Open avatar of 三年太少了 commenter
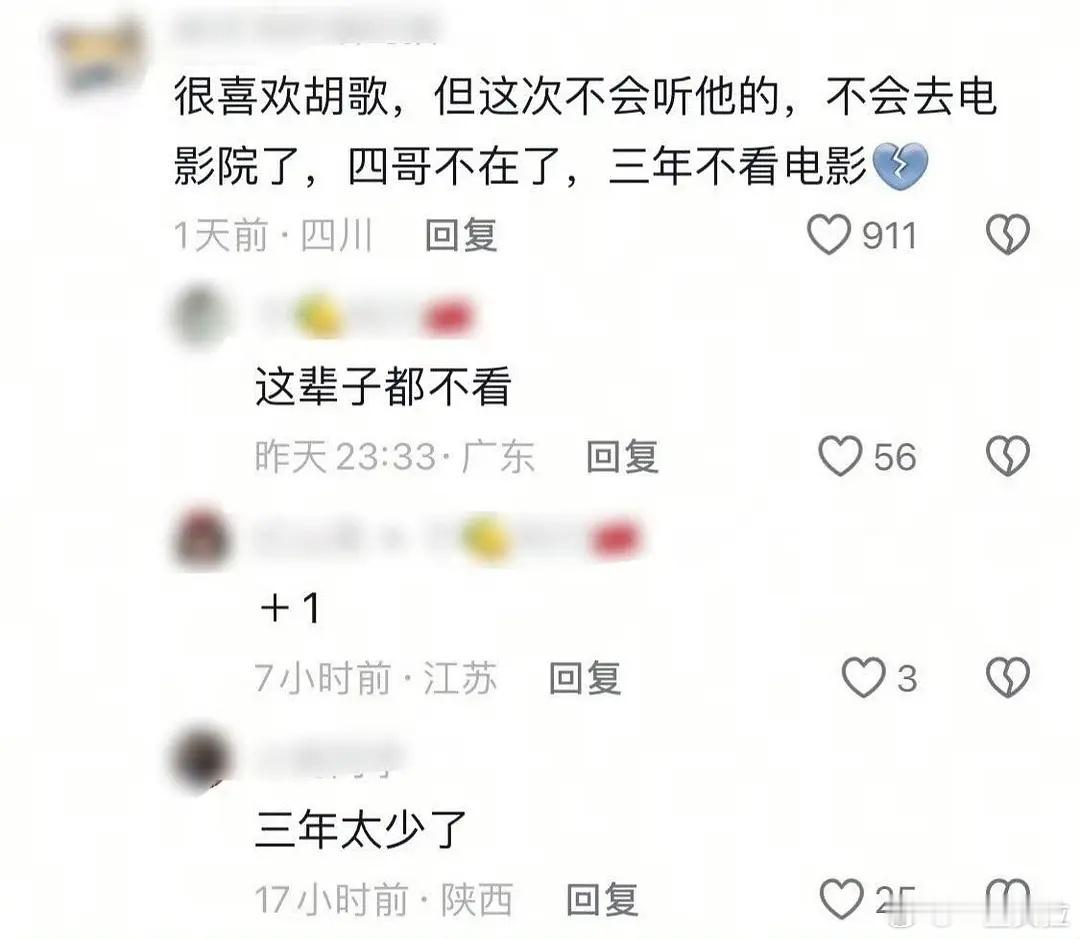Viewport: 1080px width, 939px height. coord(201,759)
